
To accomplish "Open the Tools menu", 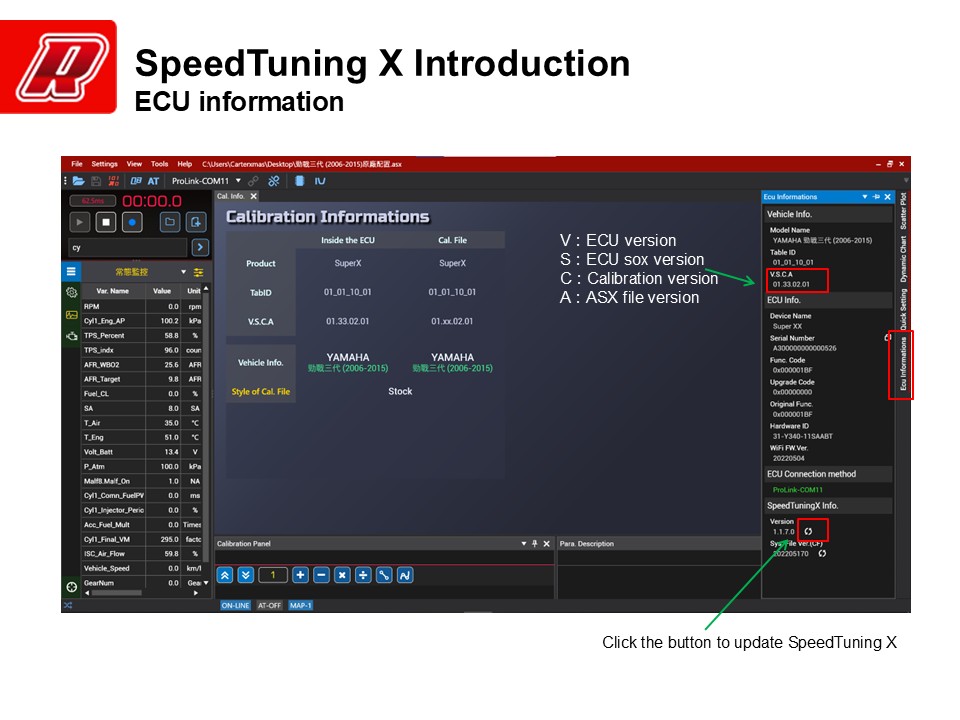I will (x=160, y=164).
